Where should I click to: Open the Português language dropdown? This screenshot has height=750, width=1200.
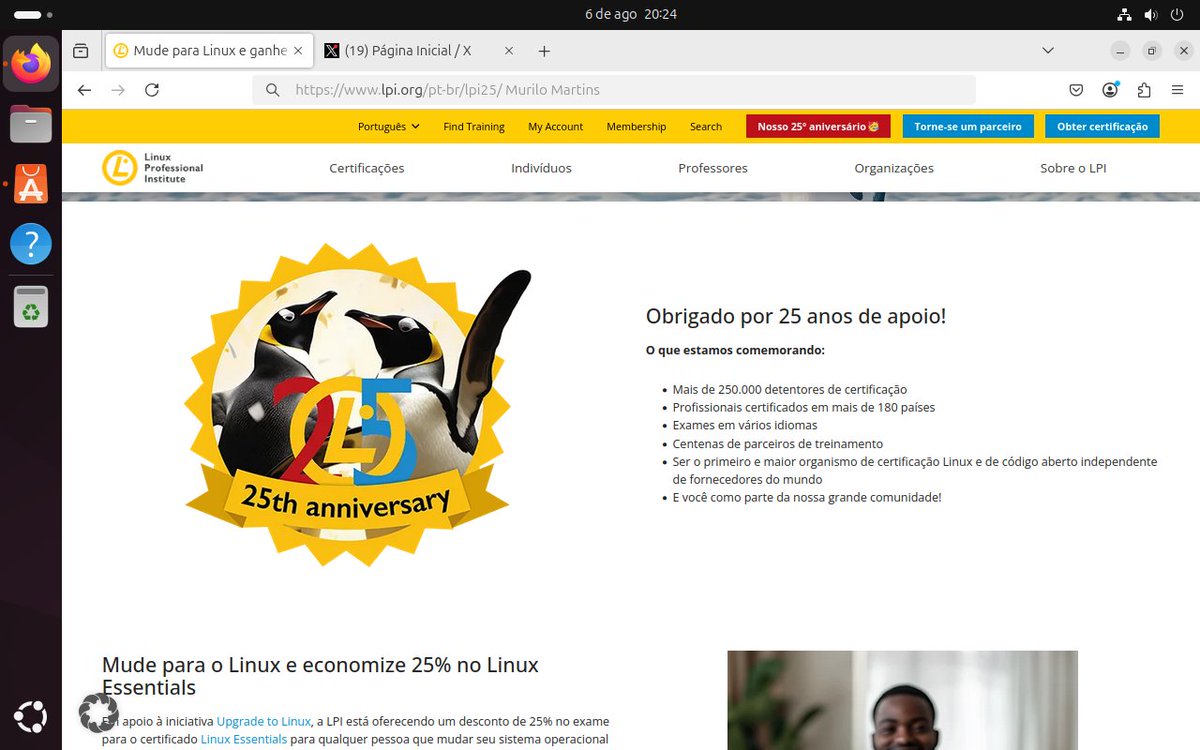pos(389,127)
